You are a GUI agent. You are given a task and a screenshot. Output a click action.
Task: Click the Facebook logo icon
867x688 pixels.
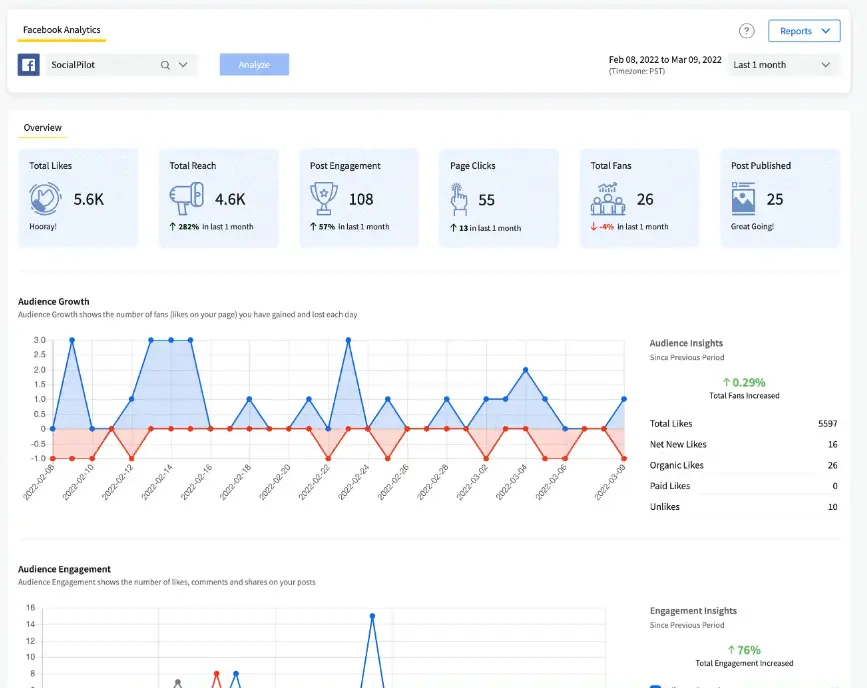[29, 65]
